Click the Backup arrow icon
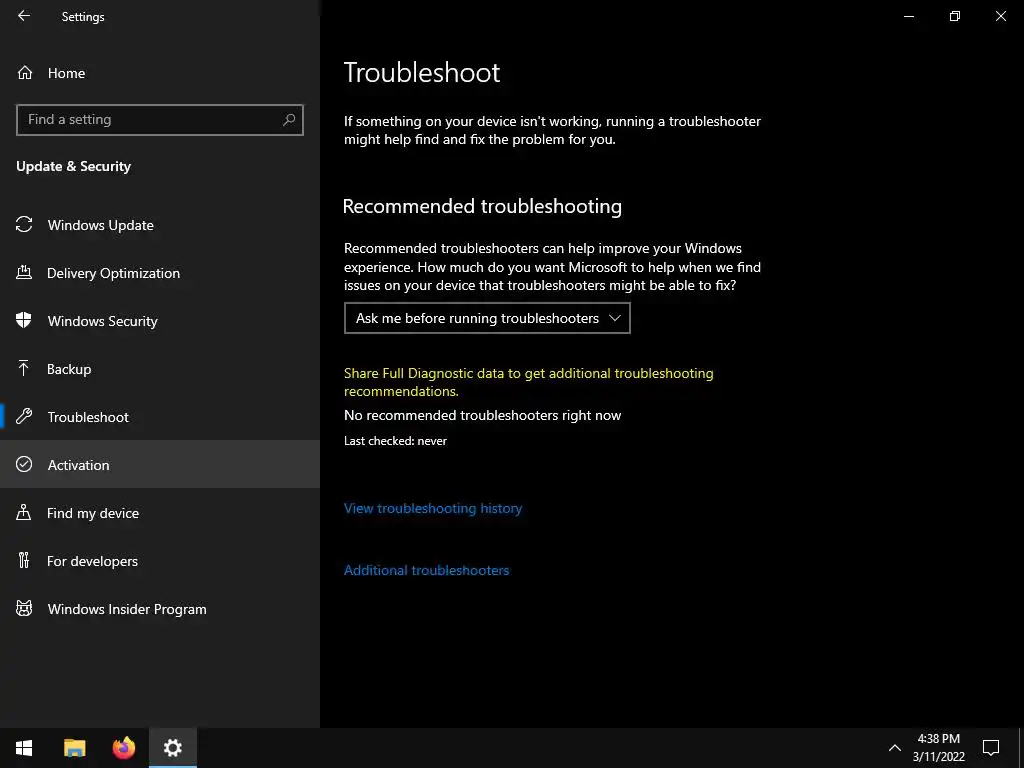 pos(24,369)
